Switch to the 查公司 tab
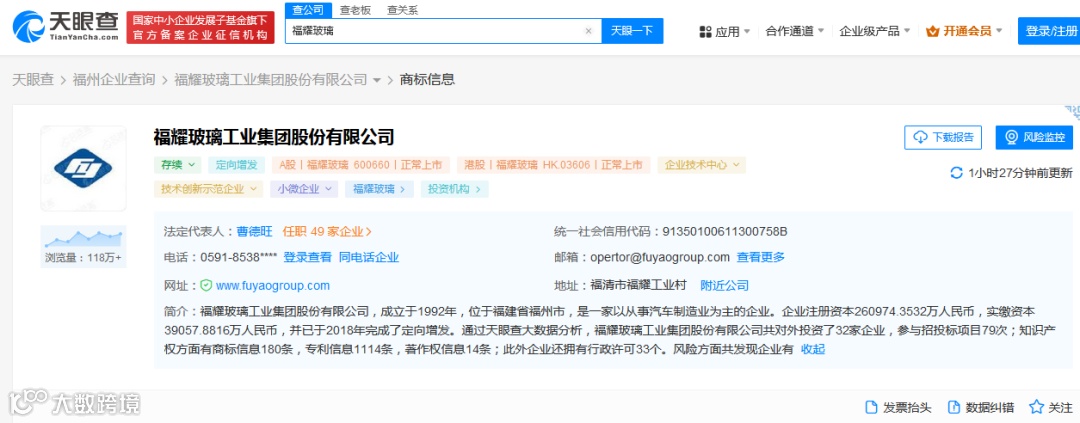Image resolution: width=1080 pixels, height=423 pixels. tap(307, 10)
